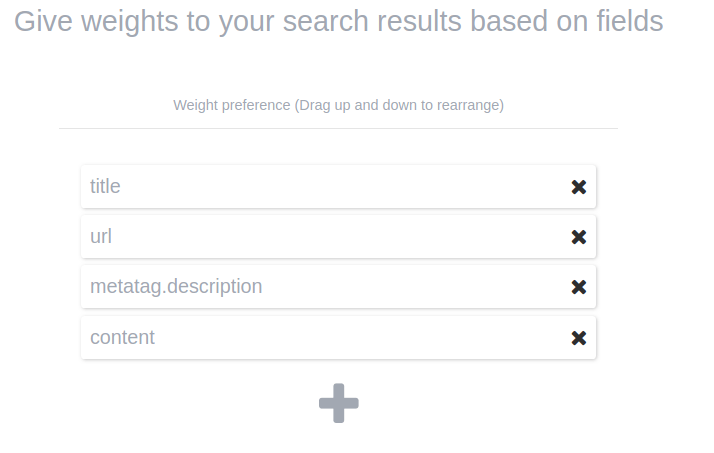Delete the url field using its X icon
714x453 pixels.
click(578, 237)
